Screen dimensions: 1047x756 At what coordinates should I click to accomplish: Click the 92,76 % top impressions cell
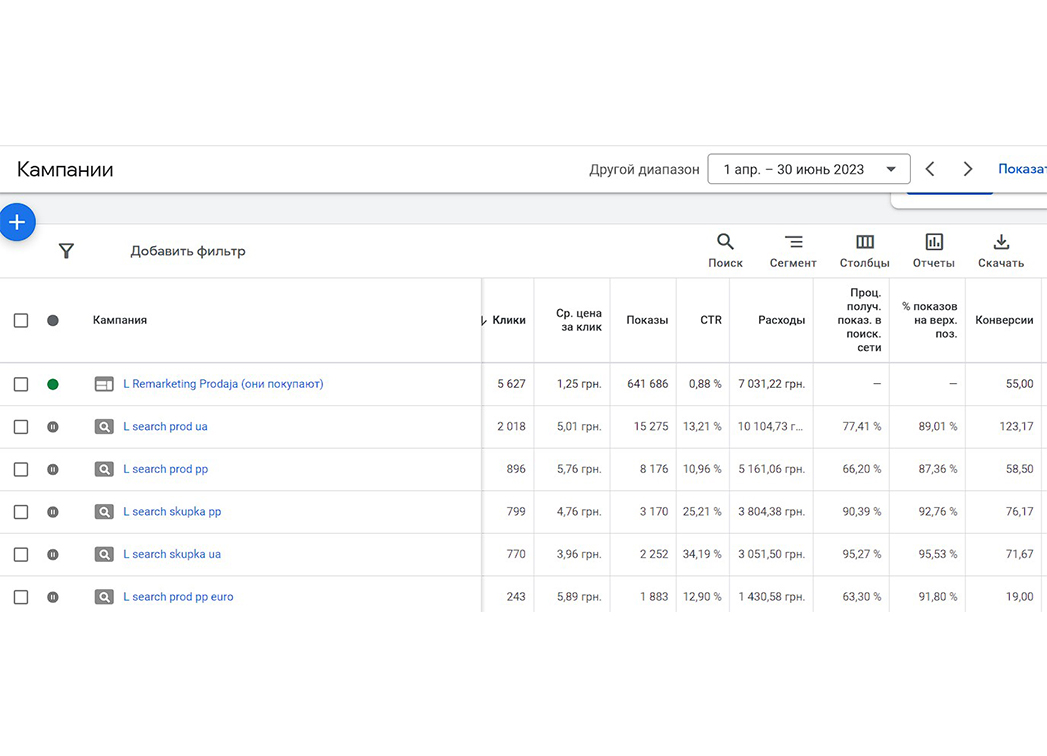(x=937, y=512)
